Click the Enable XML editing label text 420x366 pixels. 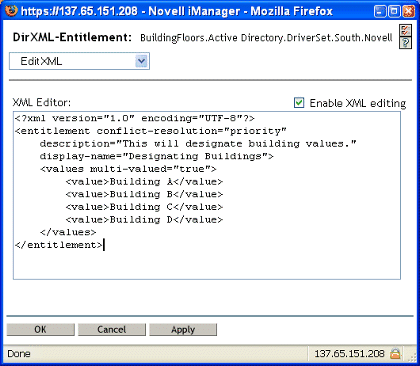click(358, 103)
